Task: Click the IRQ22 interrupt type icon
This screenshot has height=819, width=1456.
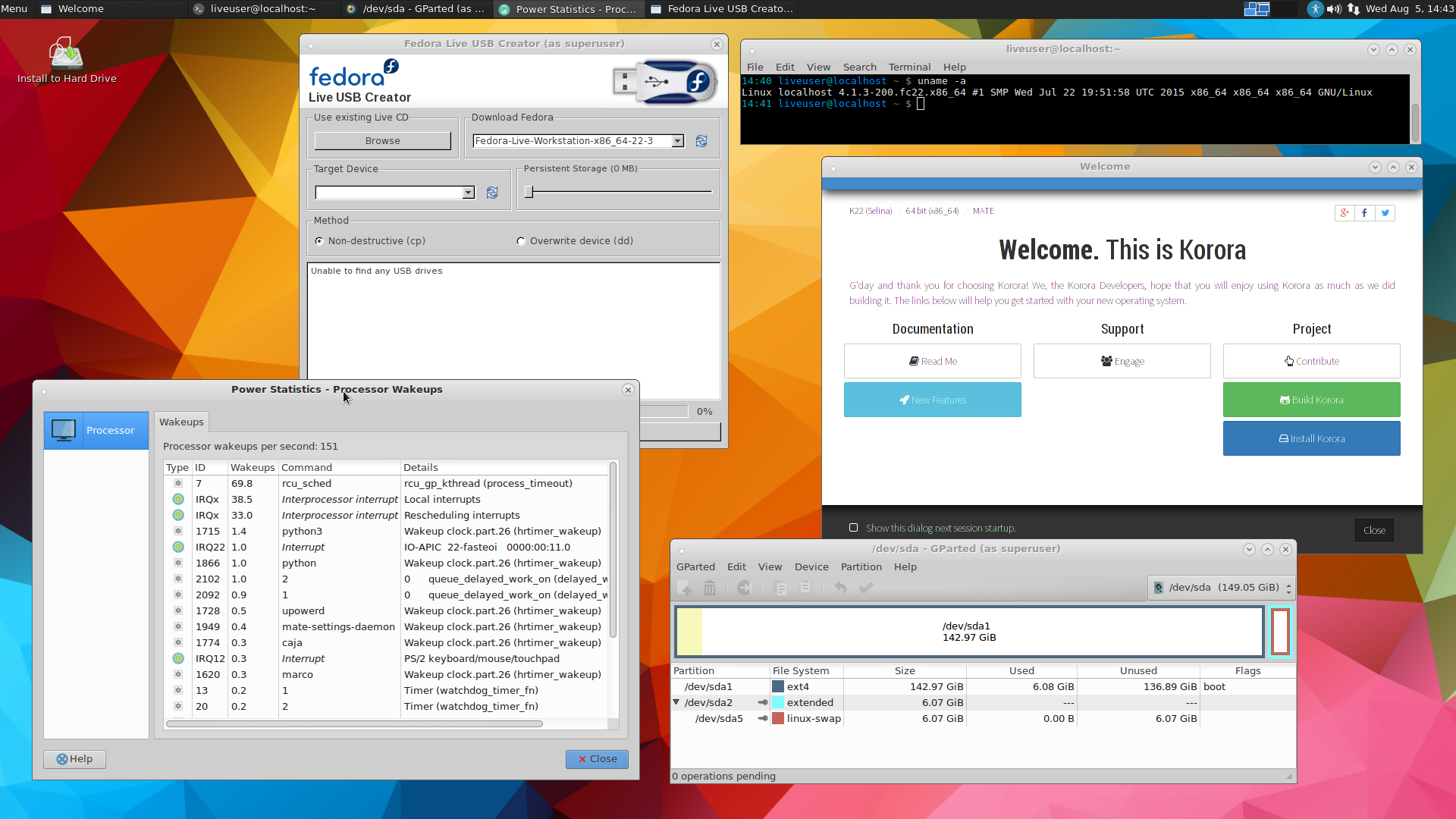Action: click(178, 547)
